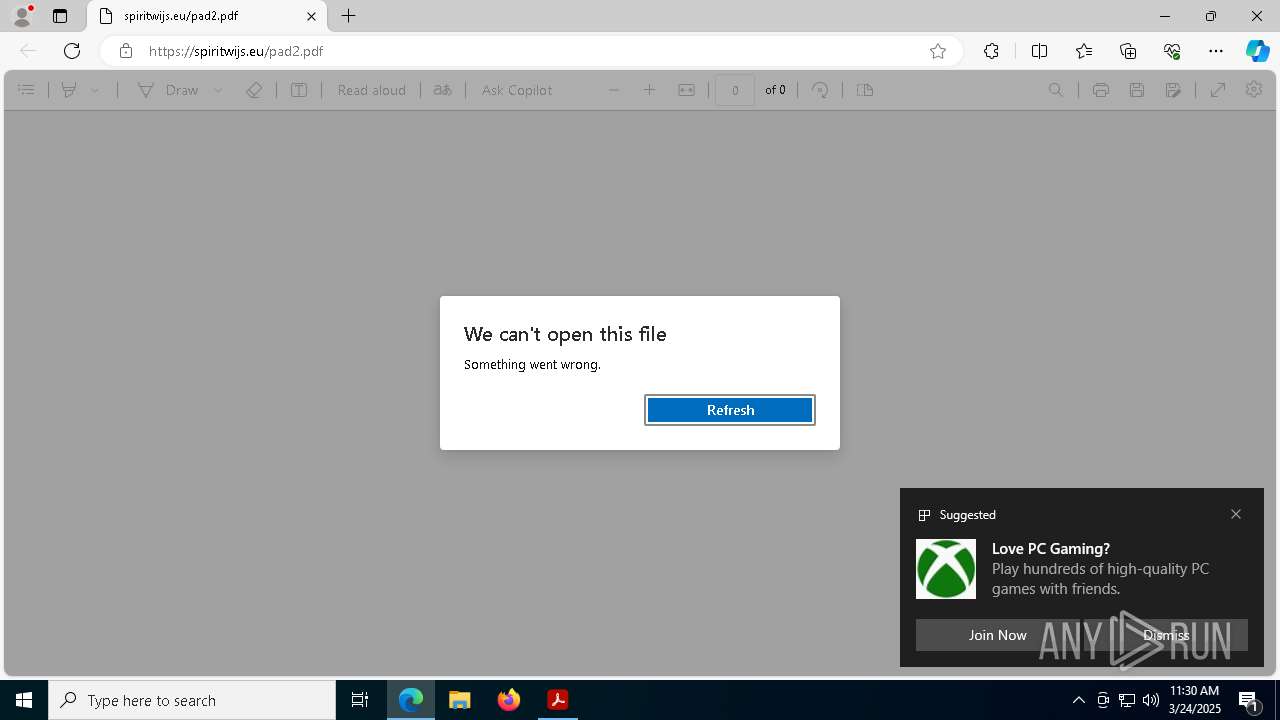Open Collections panel
This screenshot has width=1280, height=720.
(x=1128, y=51)
